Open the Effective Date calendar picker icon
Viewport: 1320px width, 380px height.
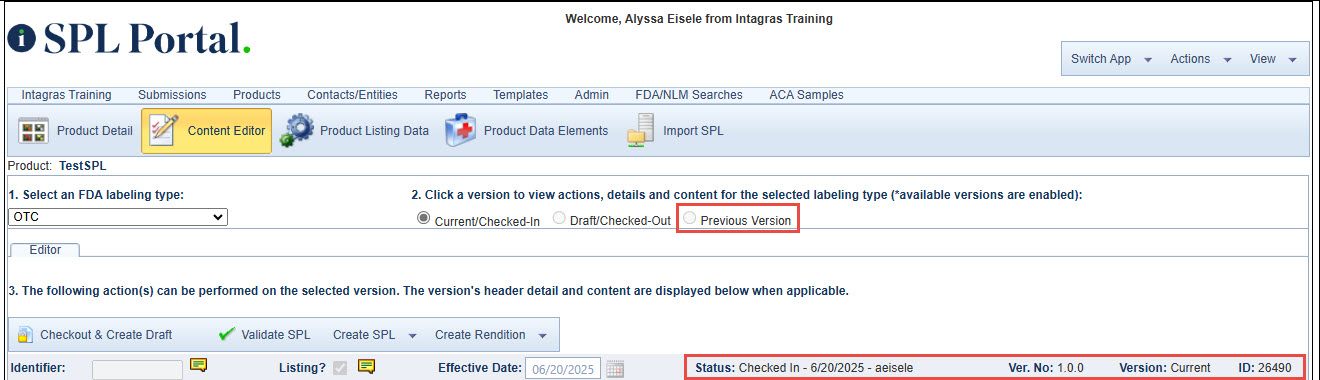point(615,368)
